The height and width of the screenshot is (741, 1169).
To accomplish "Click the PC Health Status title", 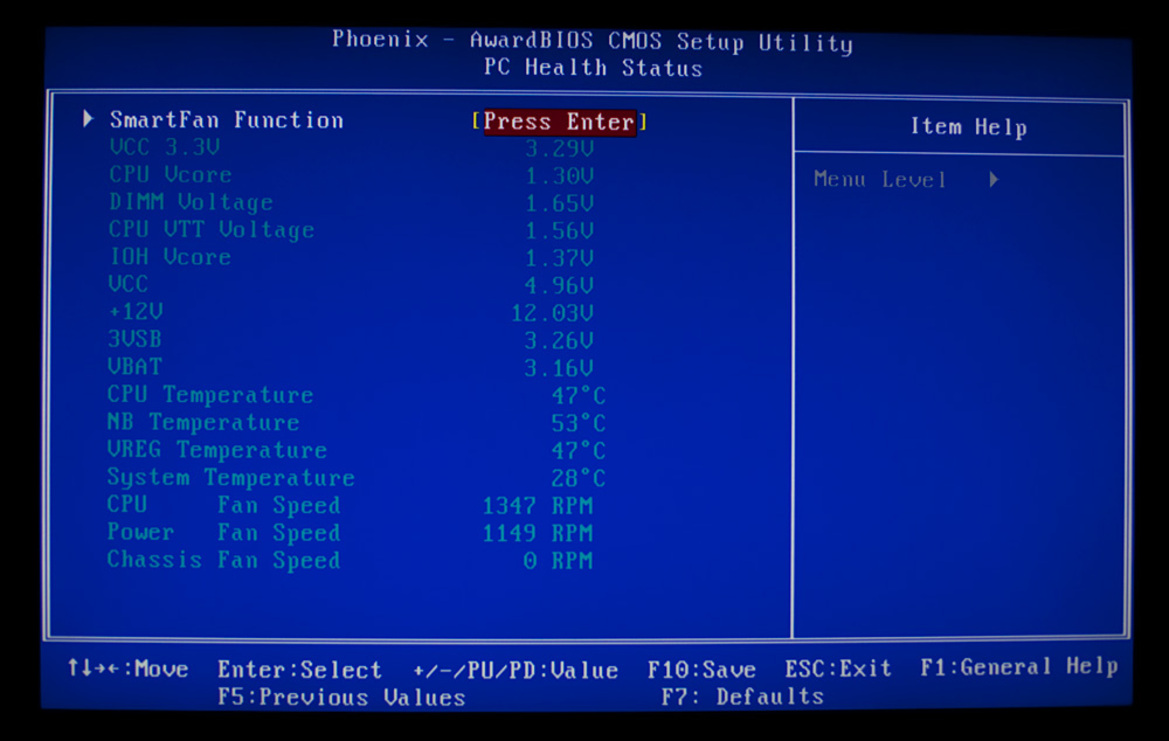I will [x=593, y=68].
